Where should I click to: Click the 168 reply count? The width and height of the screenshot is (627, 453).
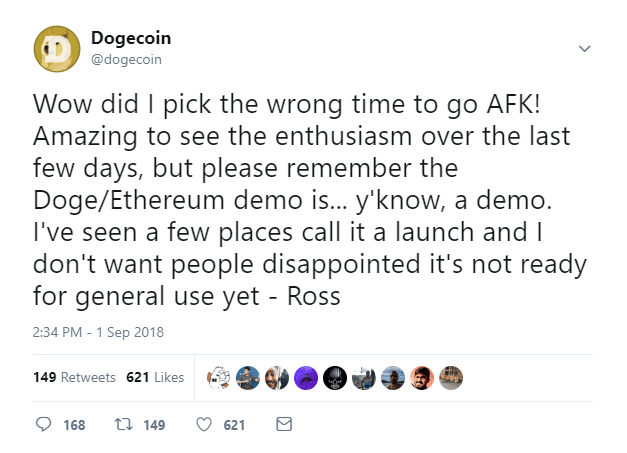[x=74, y=425]
